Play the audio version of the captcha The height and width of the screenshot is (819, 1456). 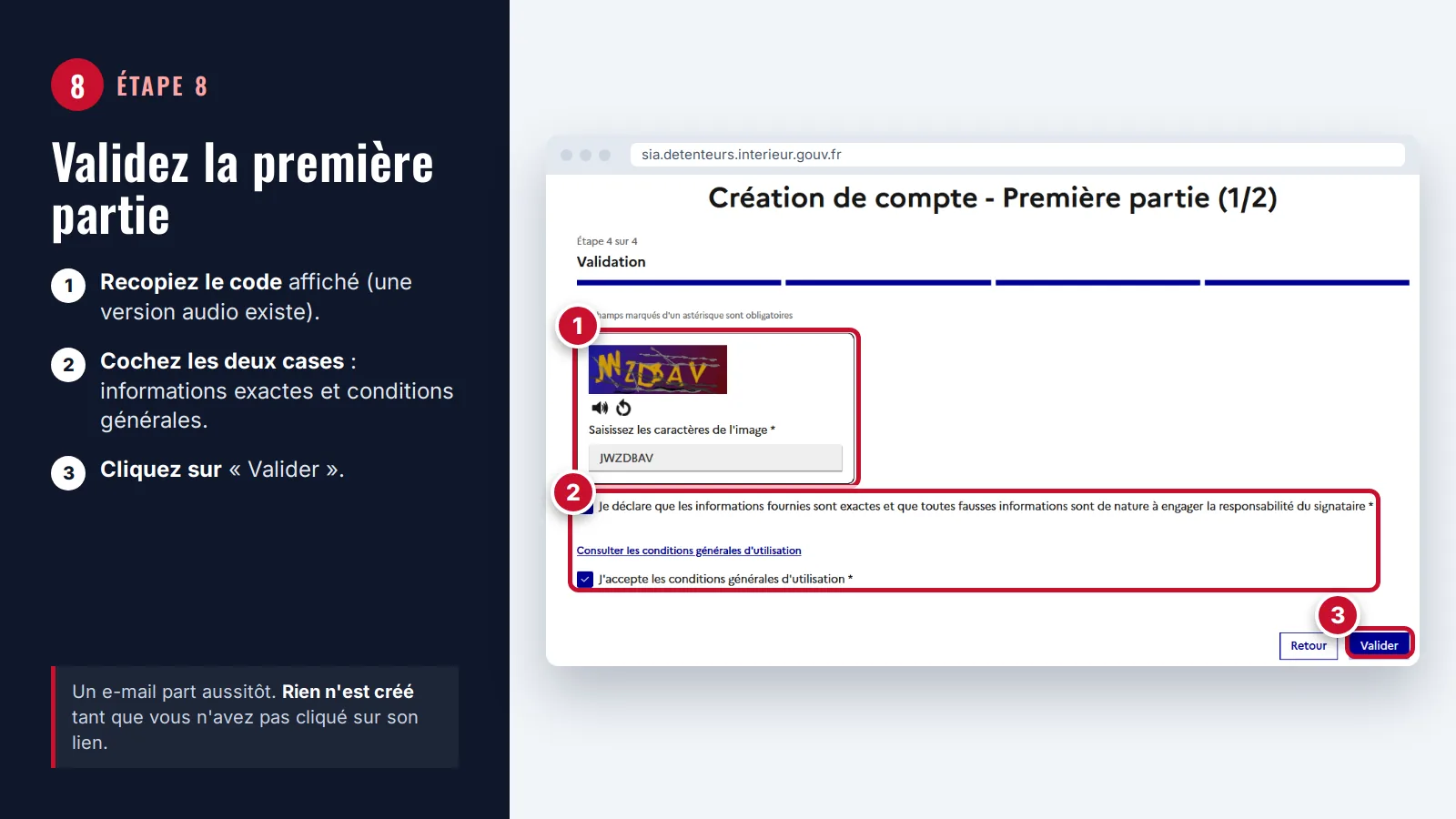(x=600, y=408)
